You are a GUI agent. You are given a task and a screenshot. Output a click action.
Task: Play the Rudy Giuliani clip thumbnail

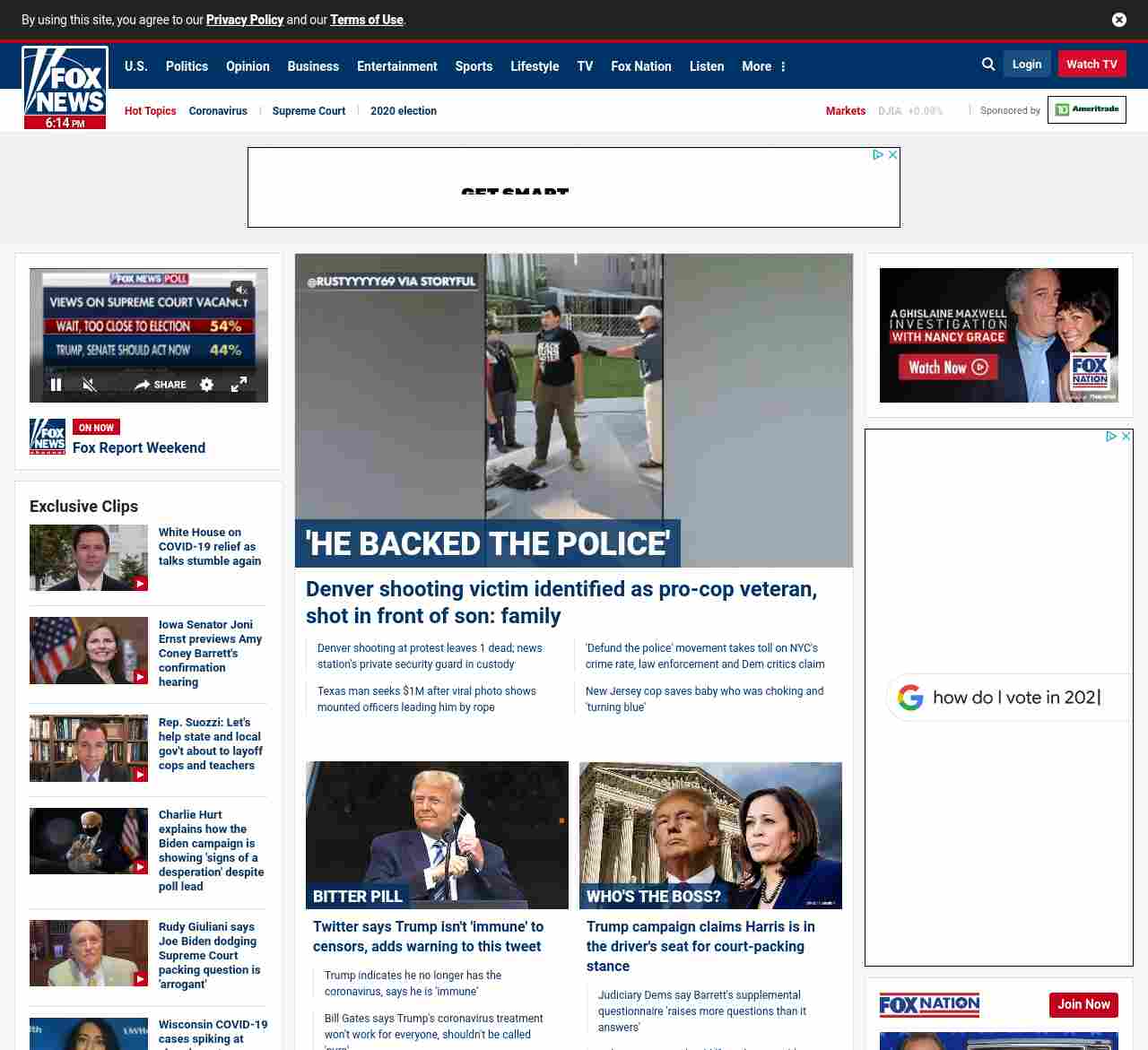[x=89, y=953]
